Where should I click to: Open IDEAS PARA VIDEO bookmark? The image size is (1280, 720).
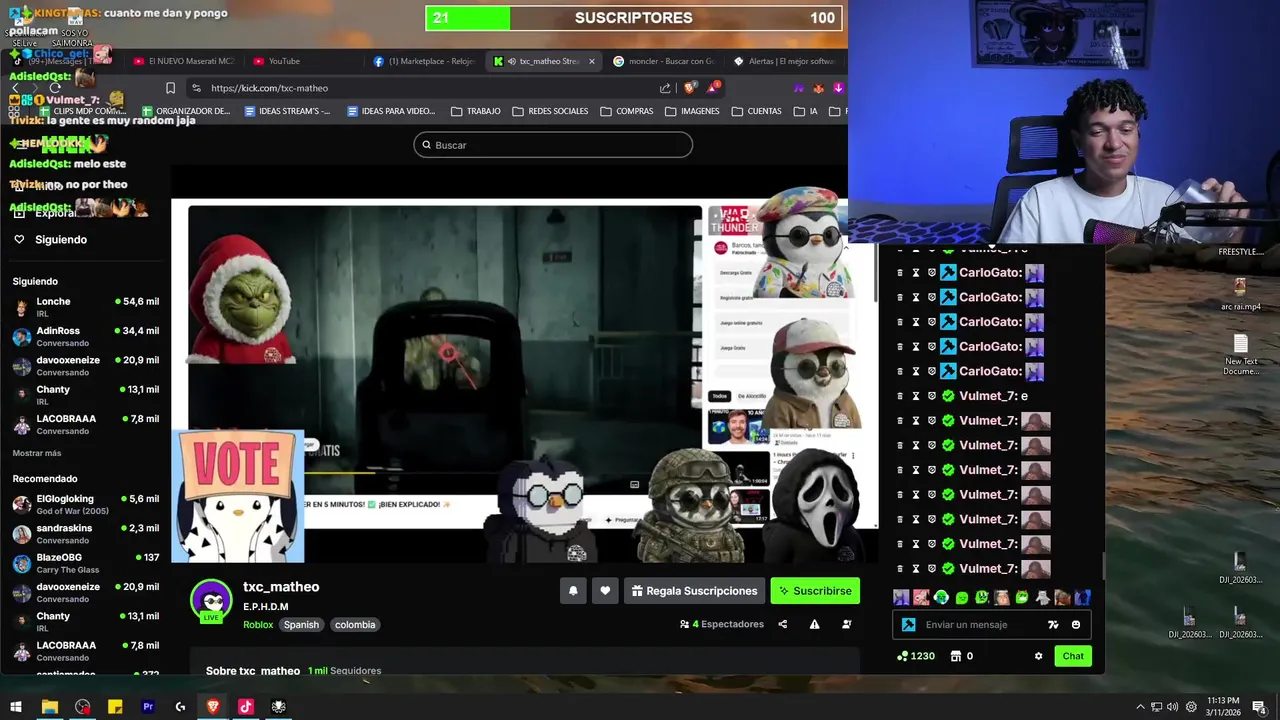tap(391, 111)
